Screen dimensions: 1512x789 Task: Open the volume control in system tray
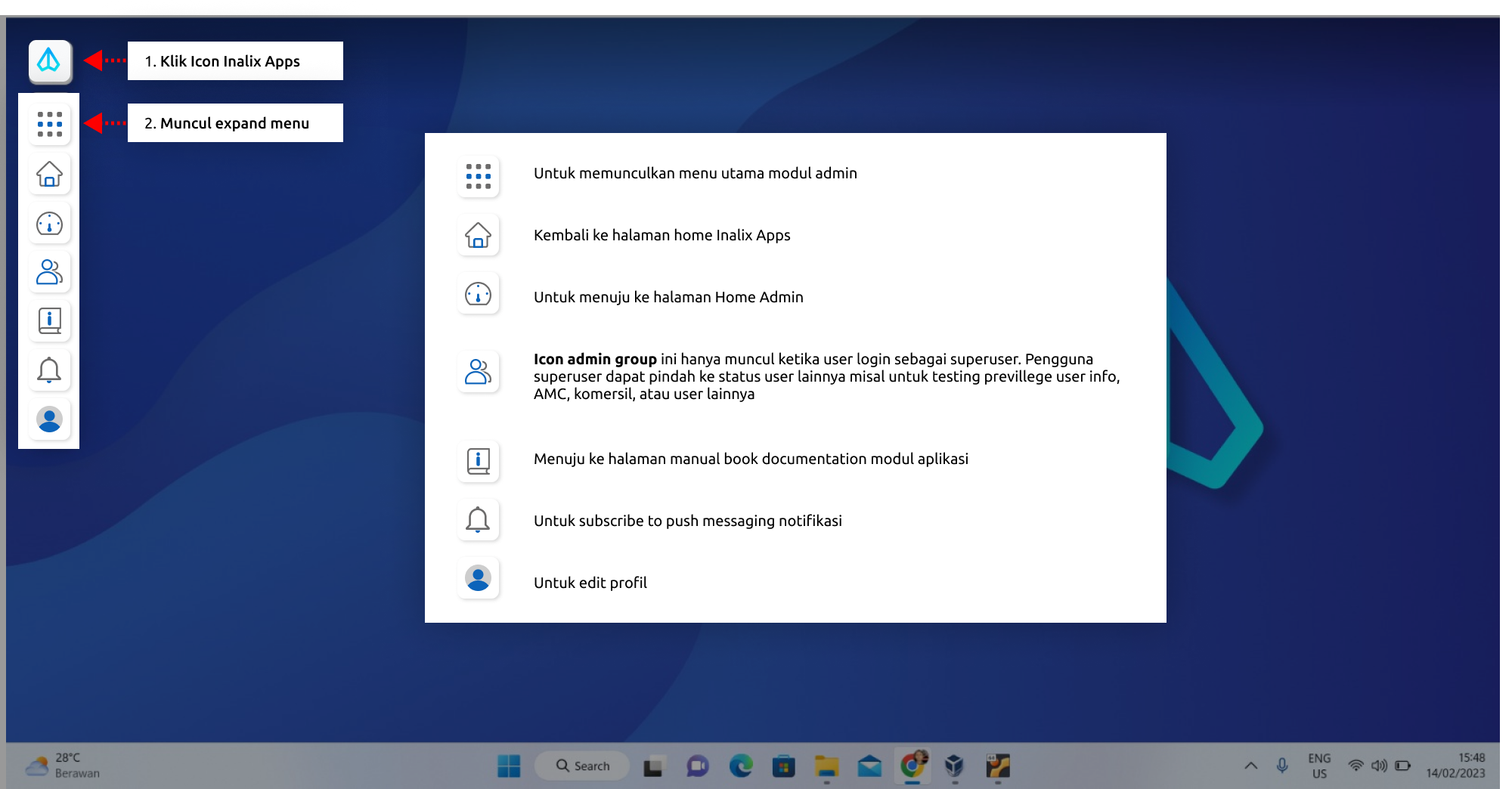coord(1379,766)
